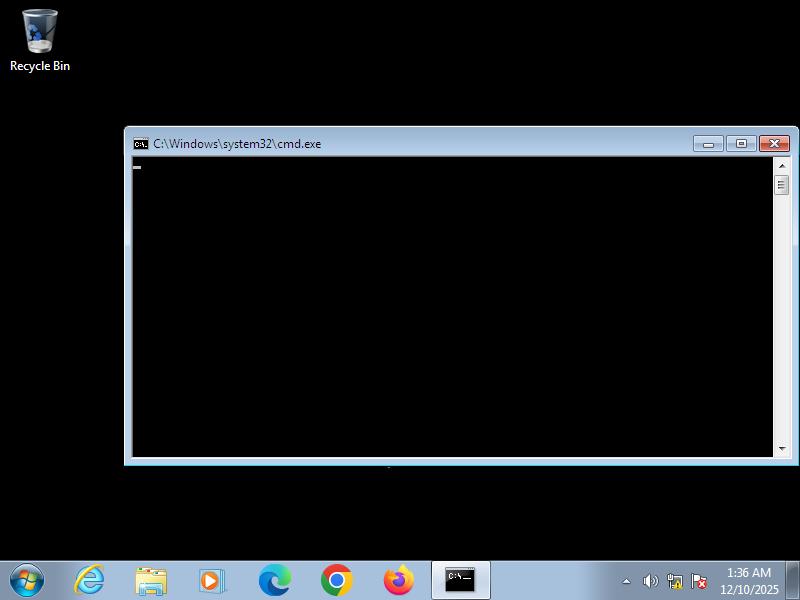
Task: Show hidden system tray icons
Action: click(x=627, y=581)
